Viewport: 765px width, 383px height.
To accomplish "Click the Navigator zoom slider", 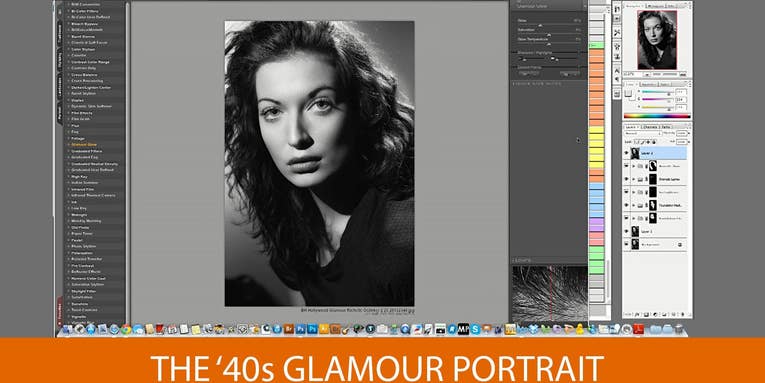I will coord(665,74).
